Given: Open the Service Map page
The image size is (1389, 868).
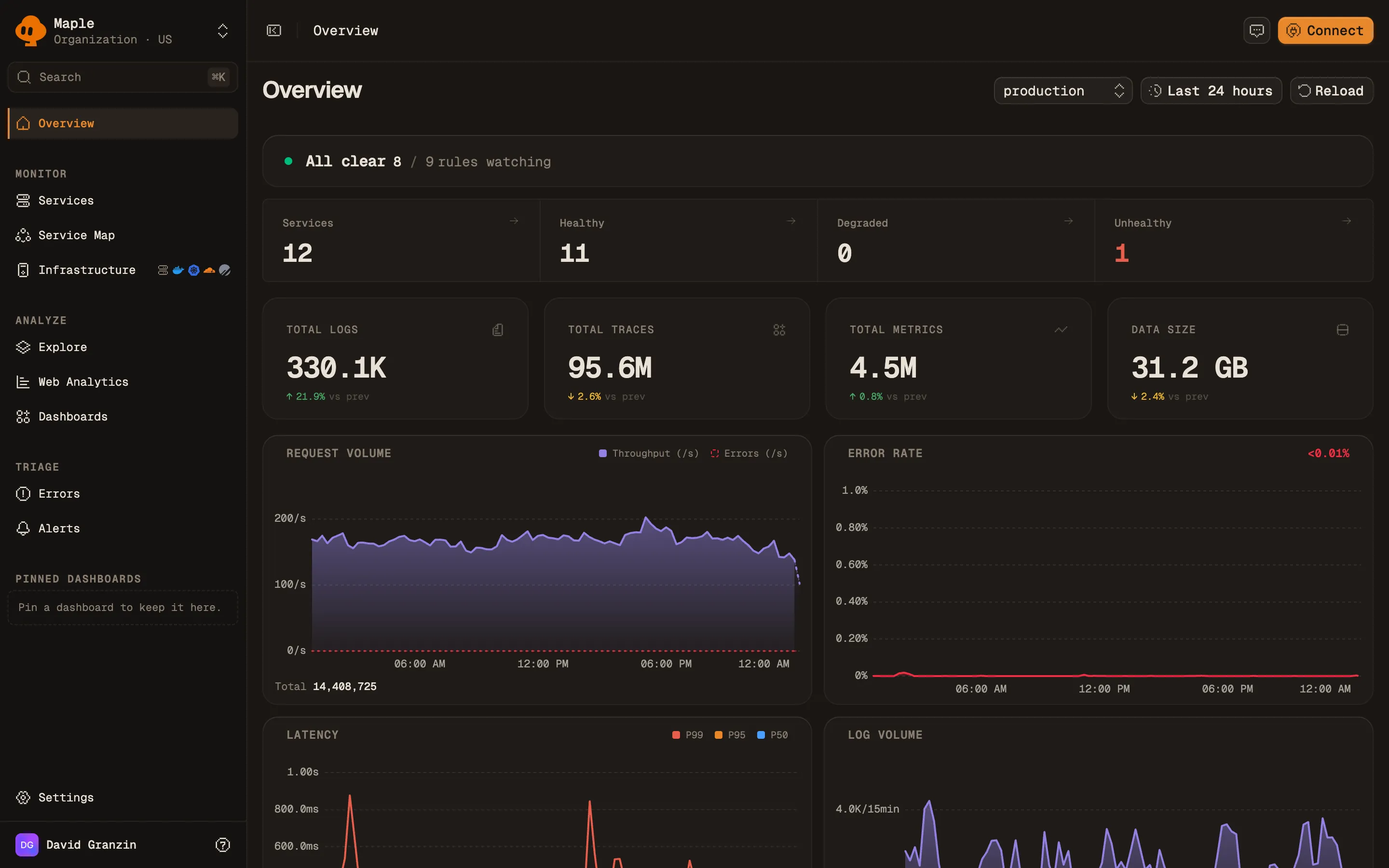Looking at the screenshot, I should click(123, 235).
